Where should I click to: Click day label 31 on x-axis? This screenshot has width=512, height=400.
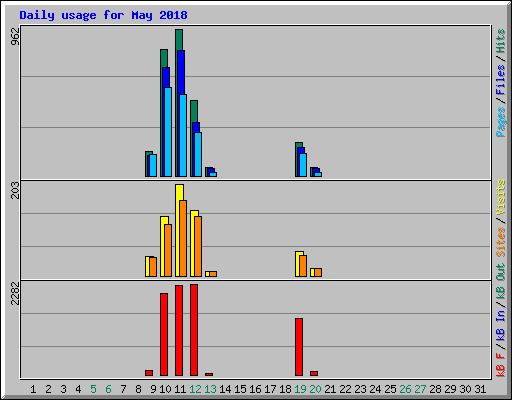pos(480,389)
